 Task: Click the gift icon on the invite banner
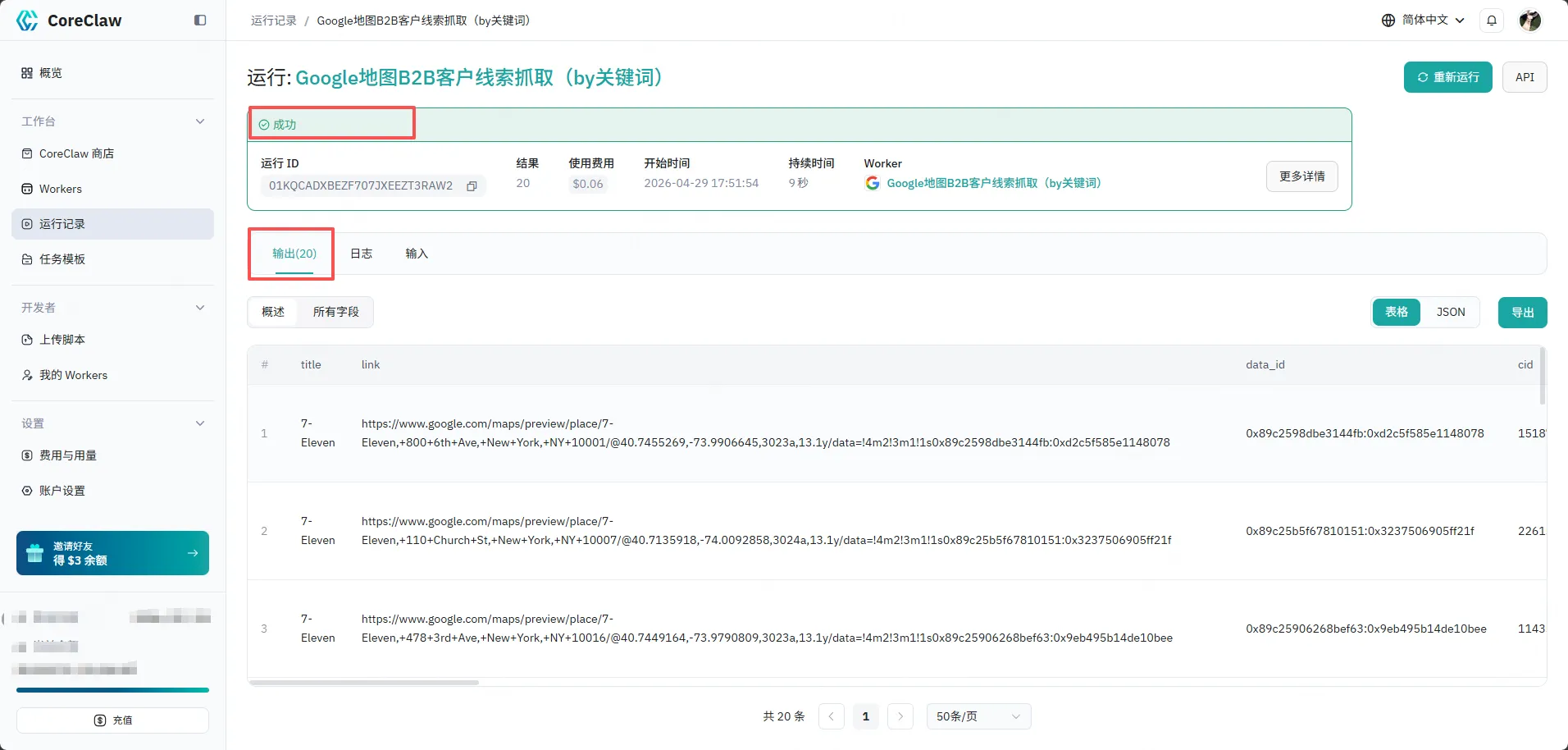pos(34,553)
